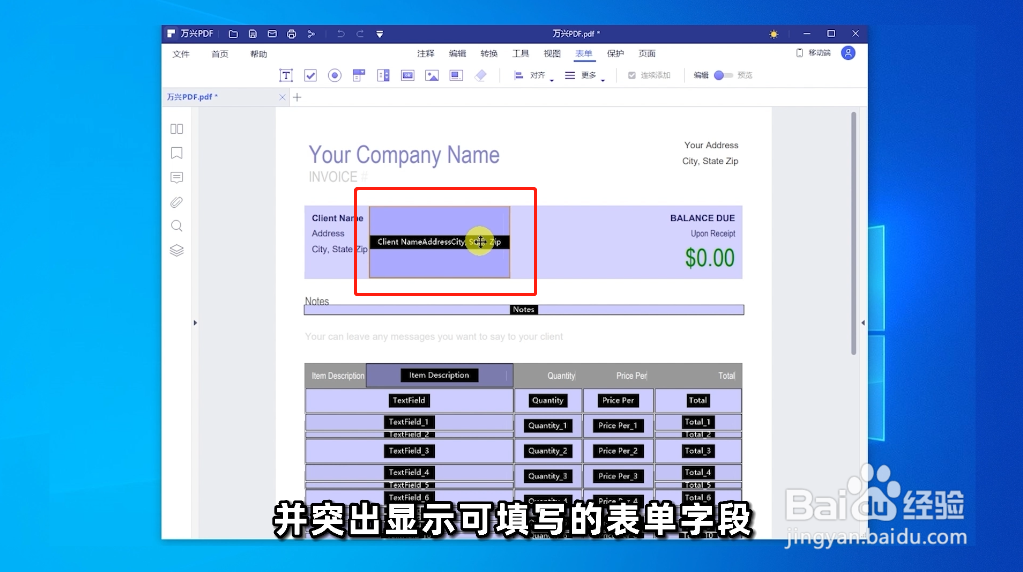Select the TextField form field
1023x572 pixels.
[409, 400]
